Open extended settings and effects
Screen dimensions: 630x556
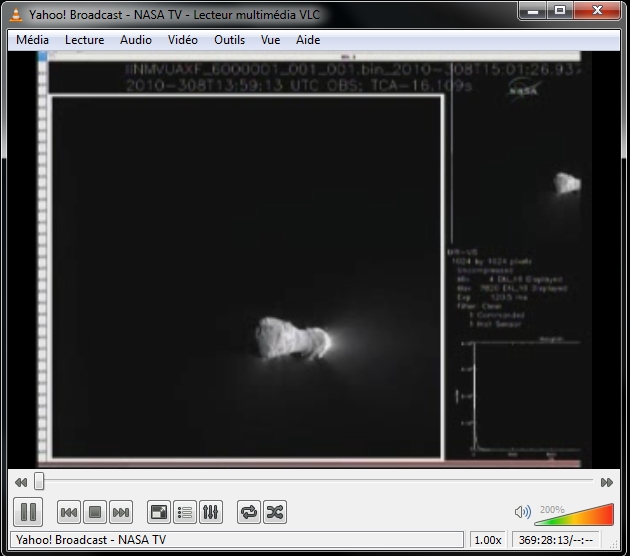coord(211,512)
